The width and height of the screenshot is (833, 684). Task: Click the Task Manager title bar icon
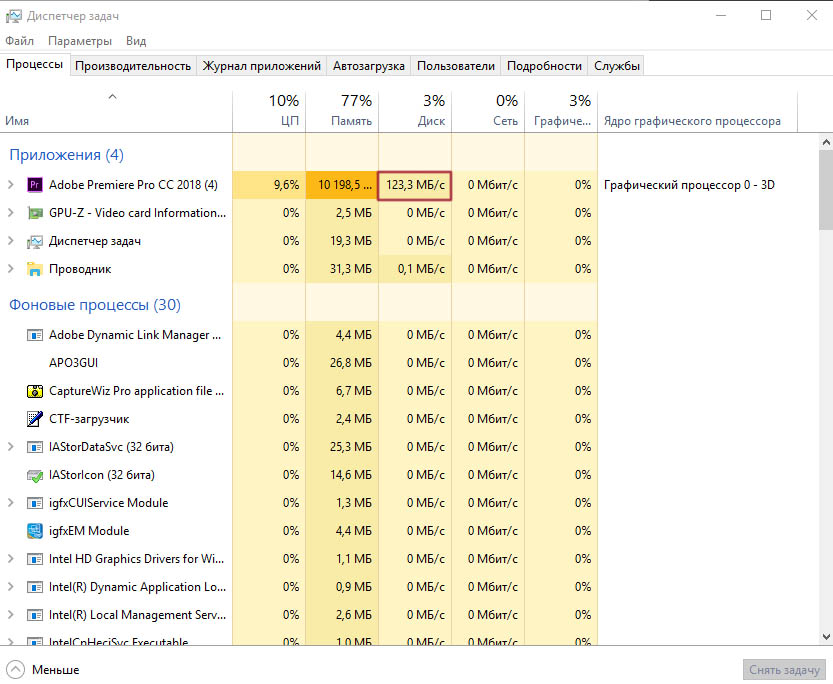pos(13,16)
